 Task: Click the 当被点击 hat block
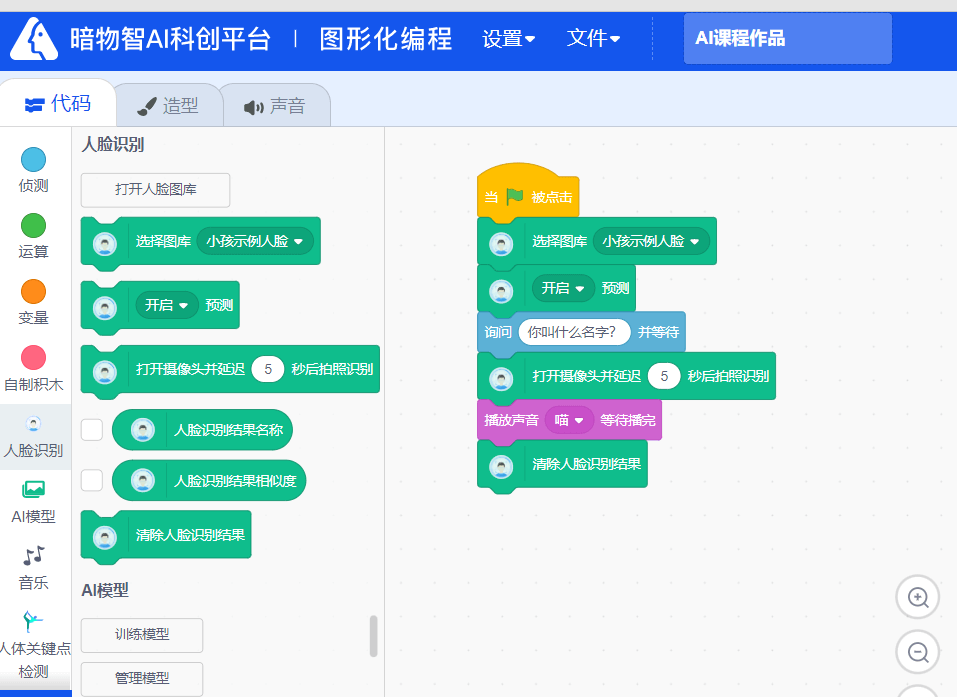click(528, 190)
